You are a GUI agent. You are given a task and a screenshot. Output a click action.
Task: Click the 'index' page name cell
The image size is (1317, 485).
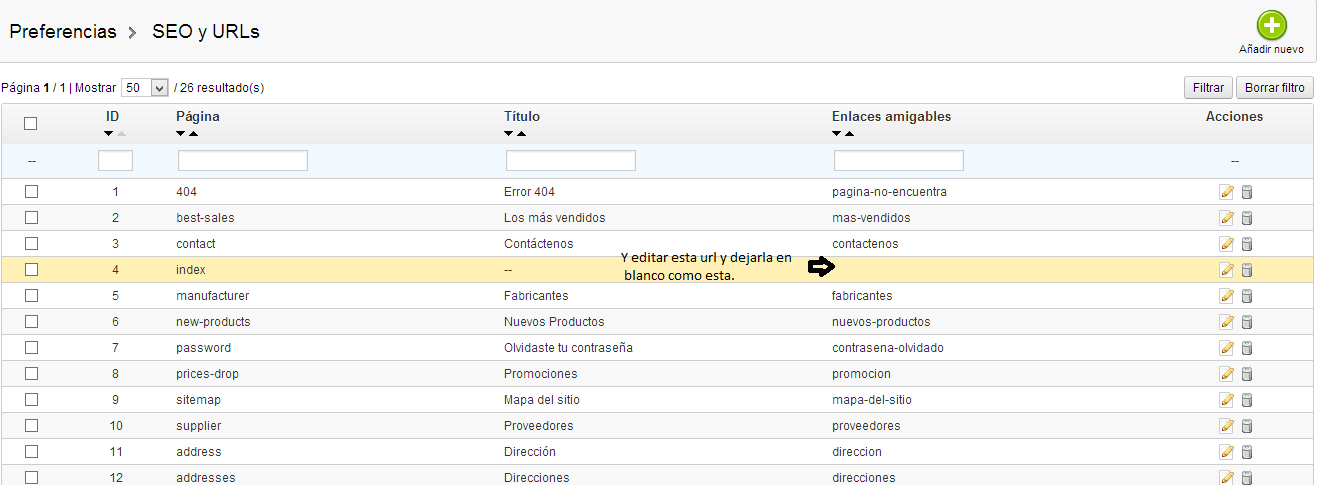click(191, 270)
